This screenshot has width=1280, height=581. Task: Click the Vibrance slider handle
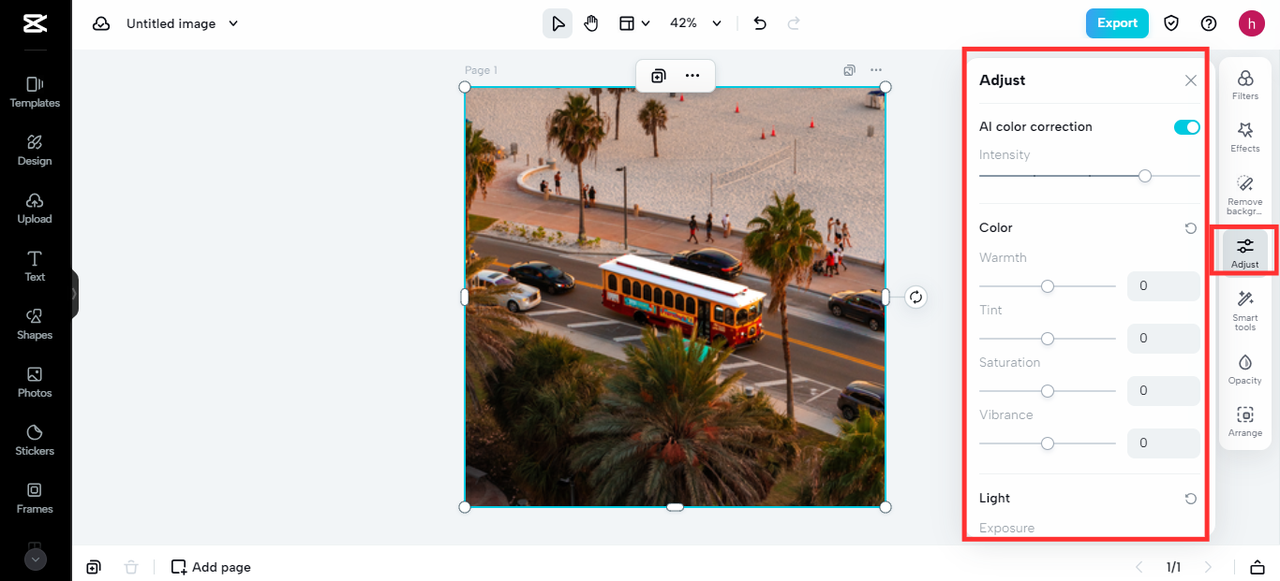[1047, 443]
